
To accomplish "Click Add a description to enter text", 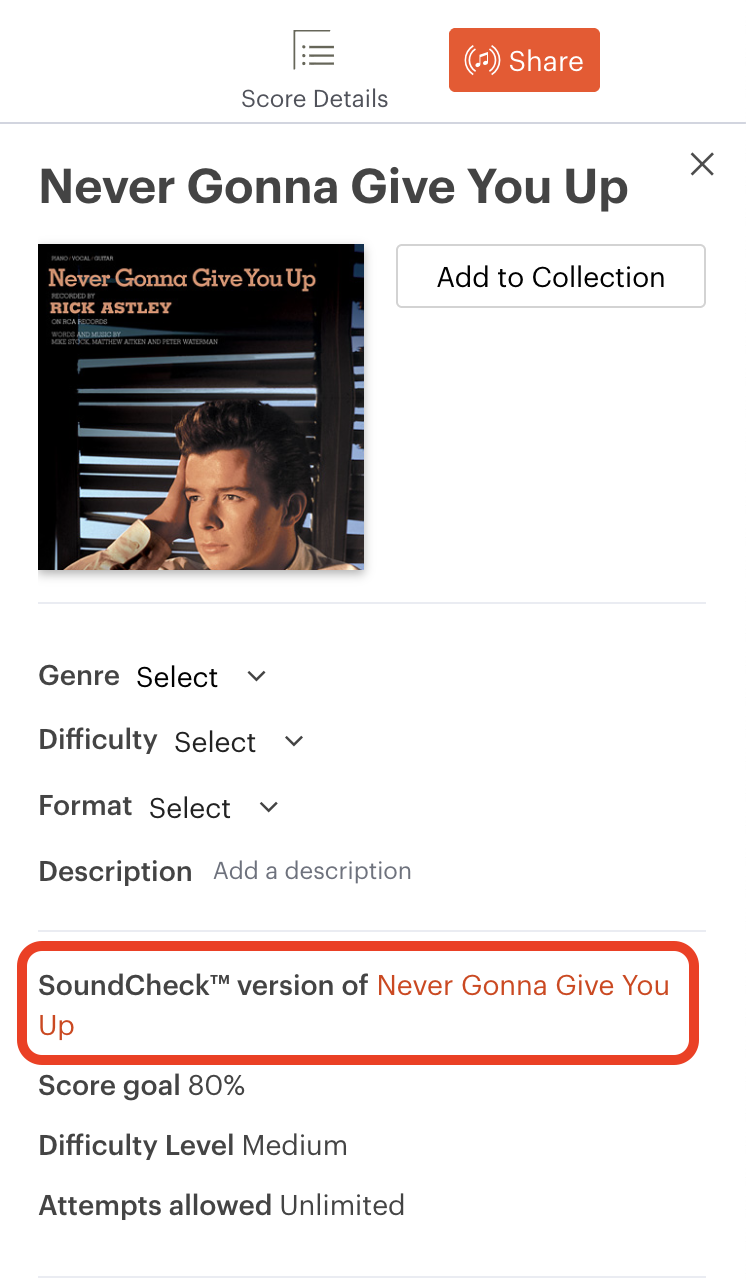I will point(311,870).
